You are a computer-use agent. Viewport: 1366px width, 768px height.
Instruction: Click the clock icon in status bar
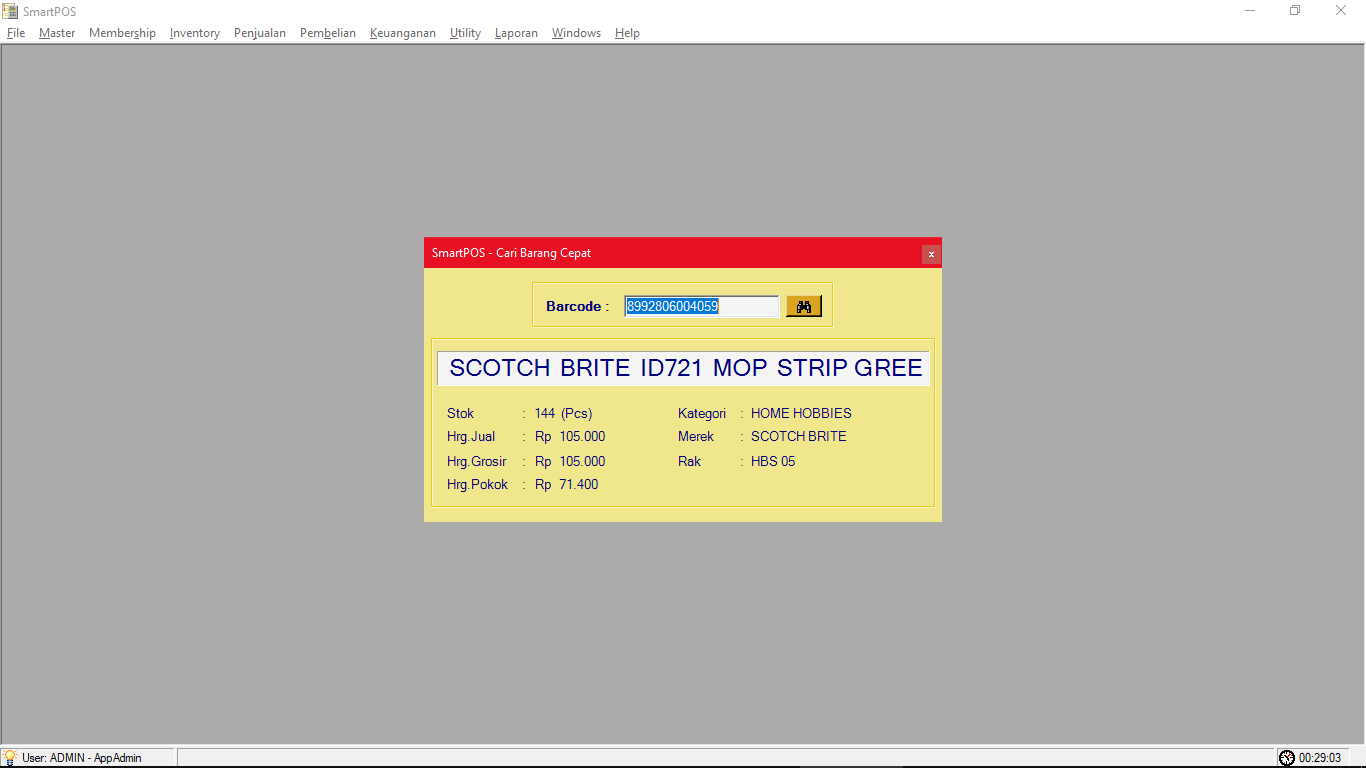[1287, 758]
